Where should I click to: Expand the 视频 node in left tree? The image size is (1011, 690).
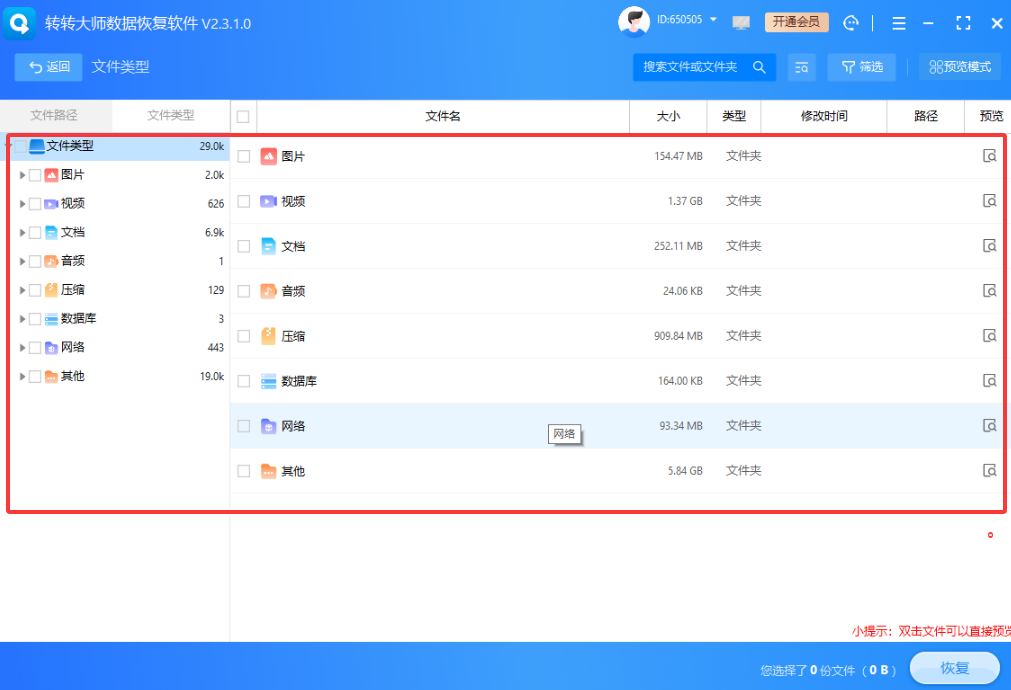pos(22,204)
